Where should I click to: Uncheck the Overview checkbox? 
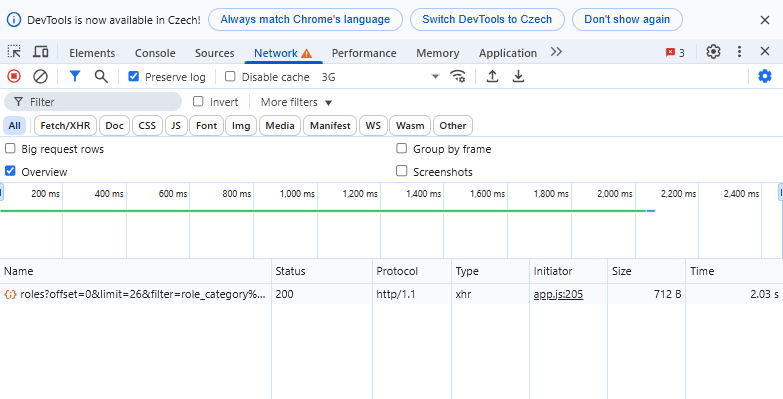click(x=10, y=171)
